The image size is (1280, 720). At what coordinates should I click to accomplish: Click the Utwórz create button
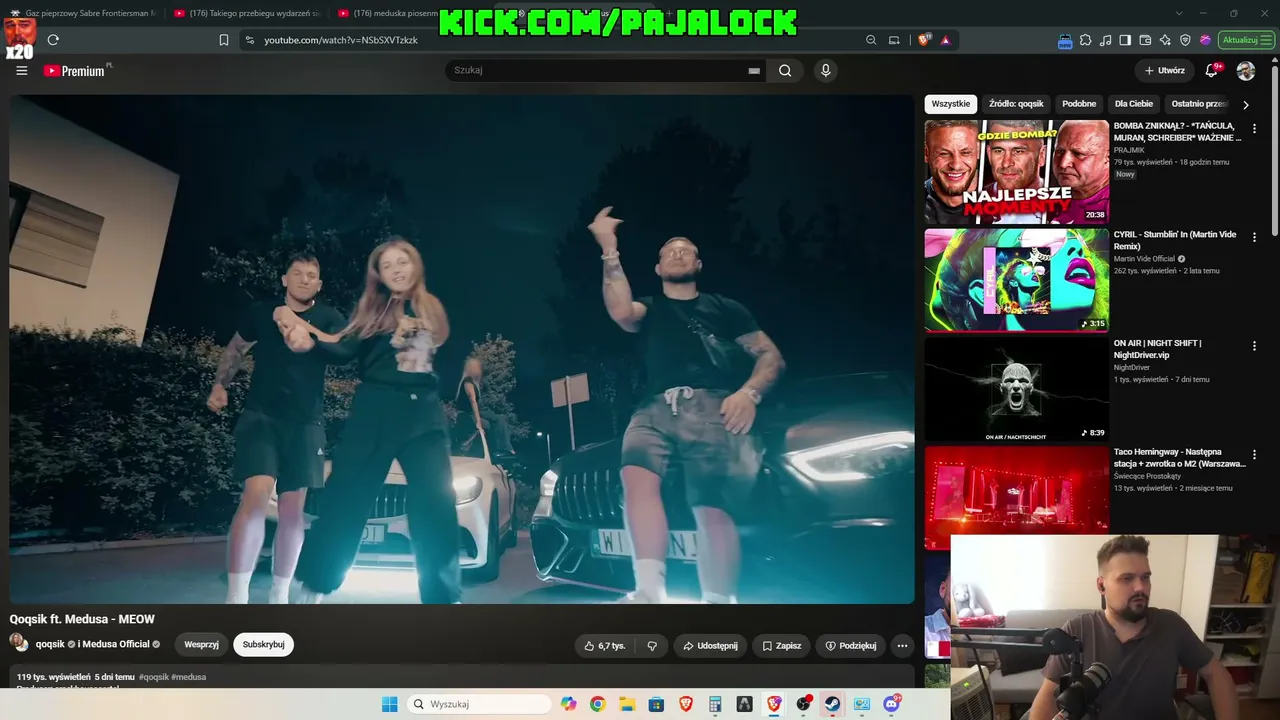point(1164,70)
